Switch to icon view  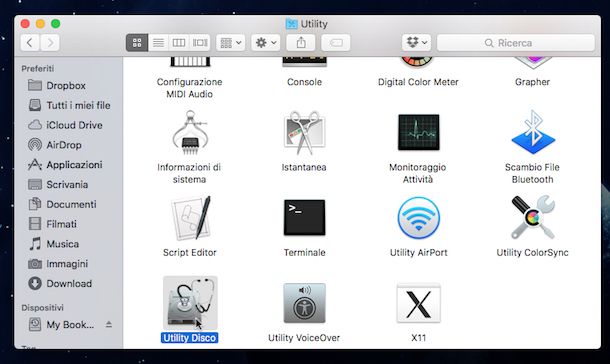click(x=137, y=42)
